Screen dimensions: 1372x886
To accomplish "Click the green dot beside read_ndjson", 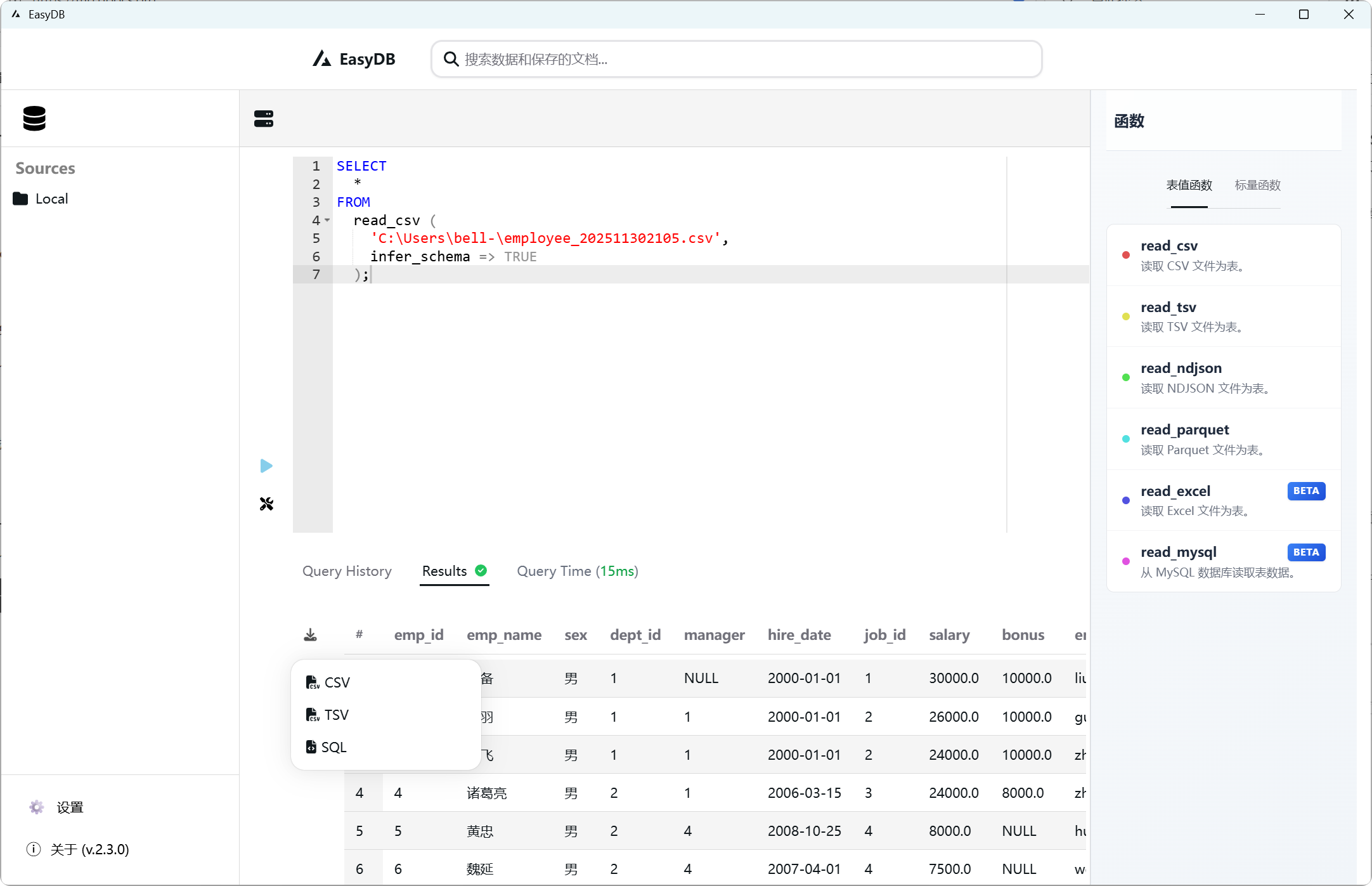I will point(1125,377).
